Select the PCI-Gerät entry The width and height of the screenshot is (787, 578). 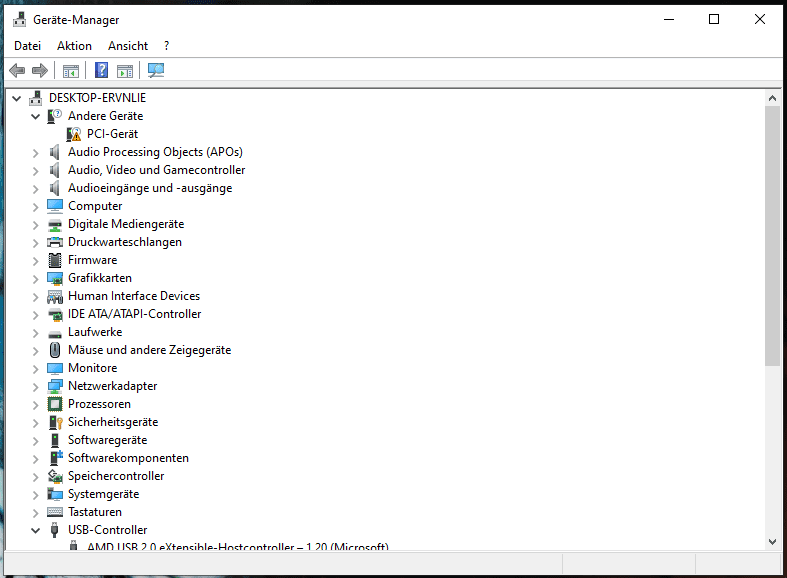(112, 134)
